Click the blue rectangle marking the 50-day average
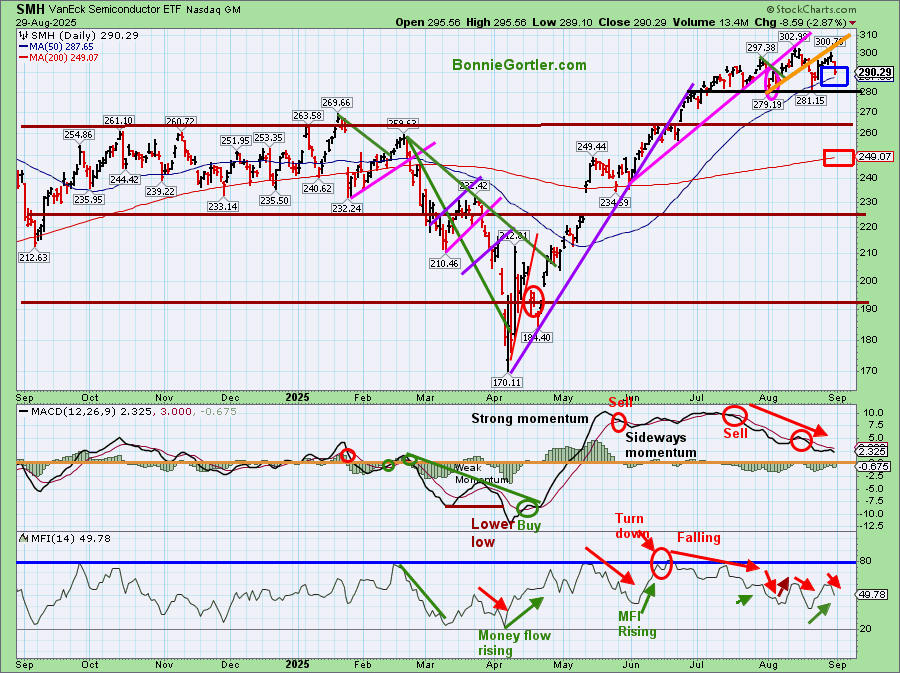This screenshot has height=673, width=900. coord(834,76)
